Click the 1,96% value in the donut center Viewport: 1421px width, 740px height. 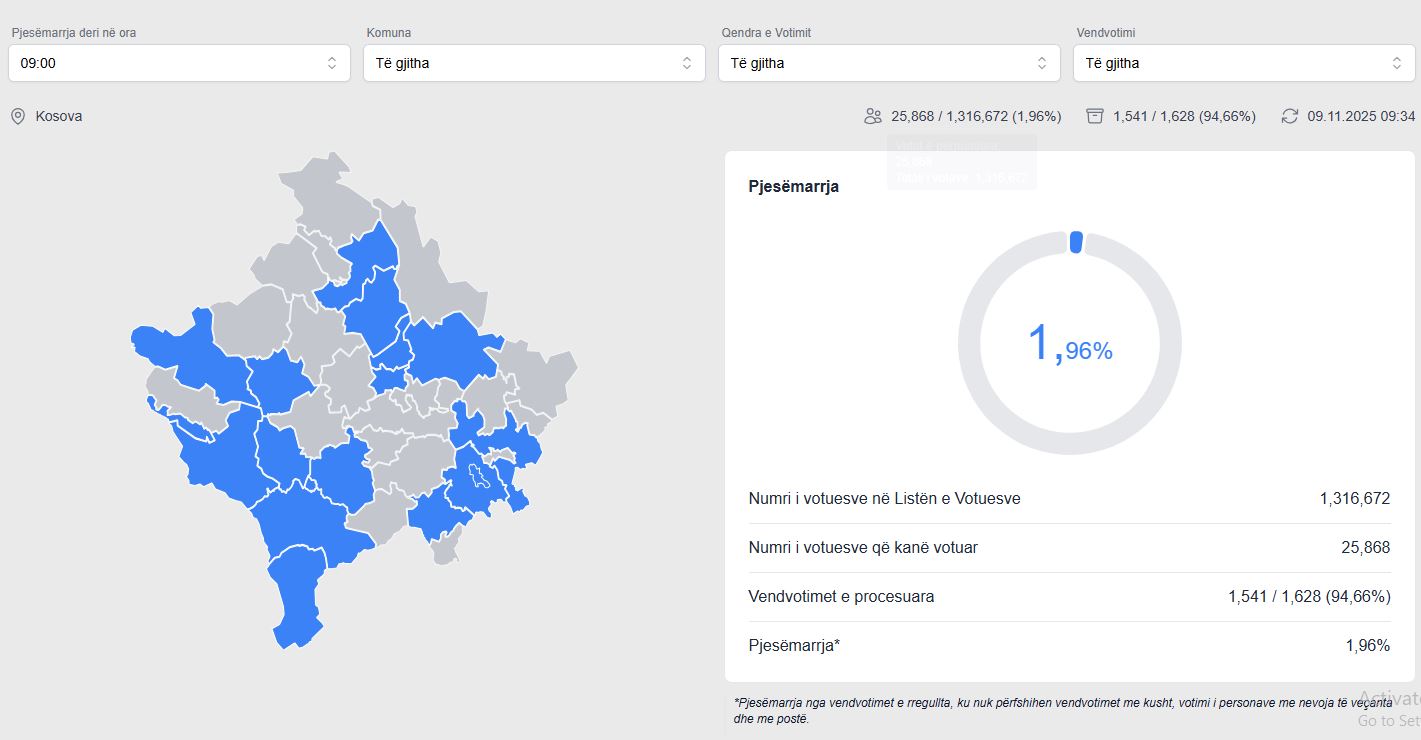point(1069,344)
